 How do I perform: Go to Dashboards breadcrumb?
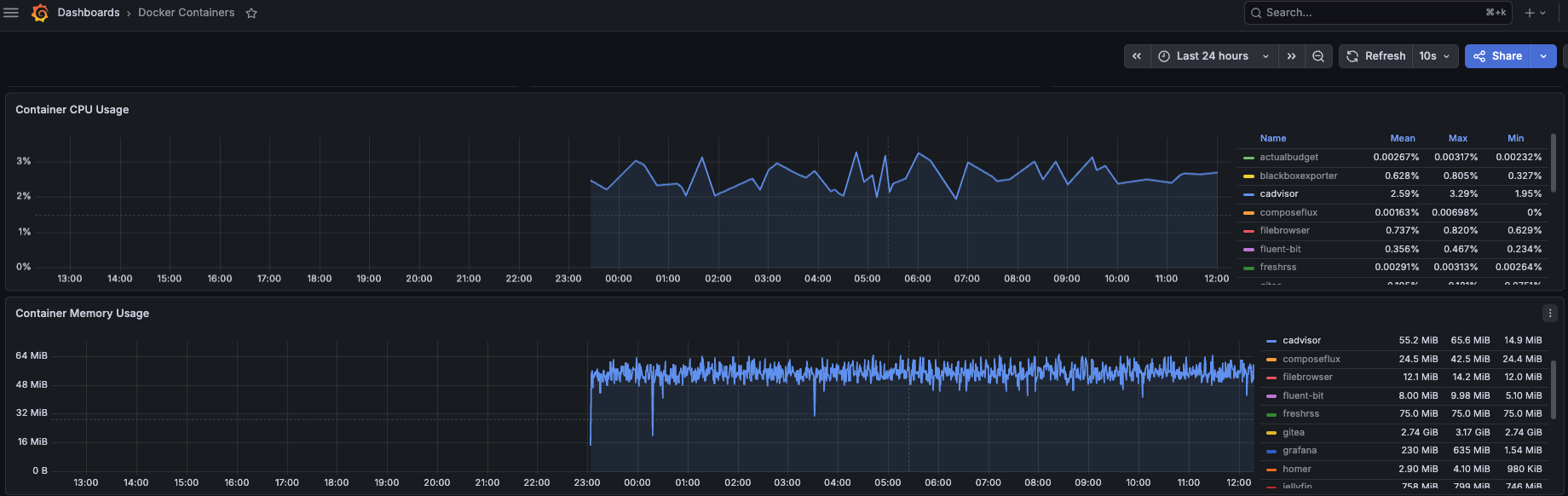pos(89,13)
